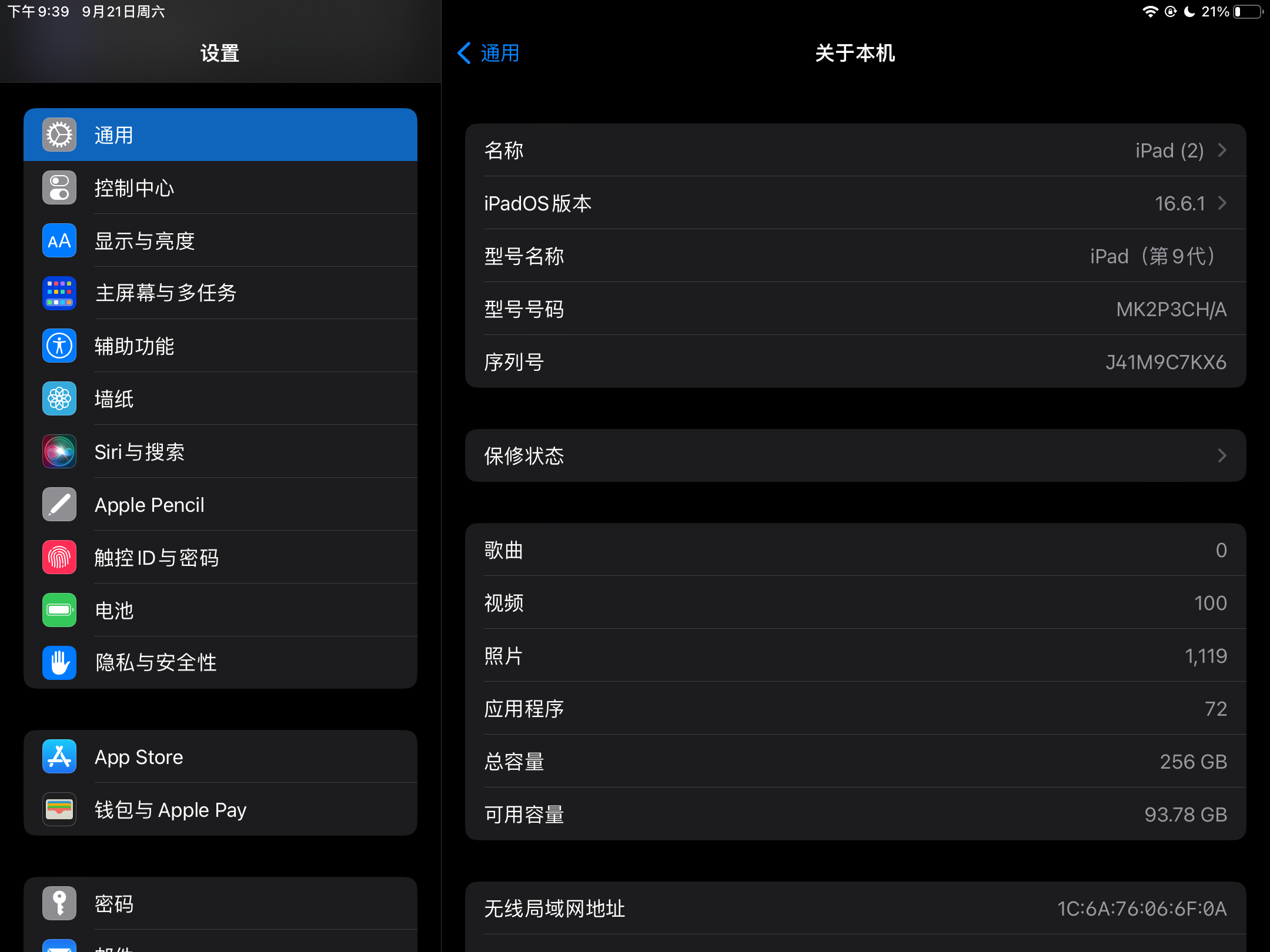Open Wallet & Apple Pay entry
Viewport: 1270px width, 952px height.
click(220, 810)
